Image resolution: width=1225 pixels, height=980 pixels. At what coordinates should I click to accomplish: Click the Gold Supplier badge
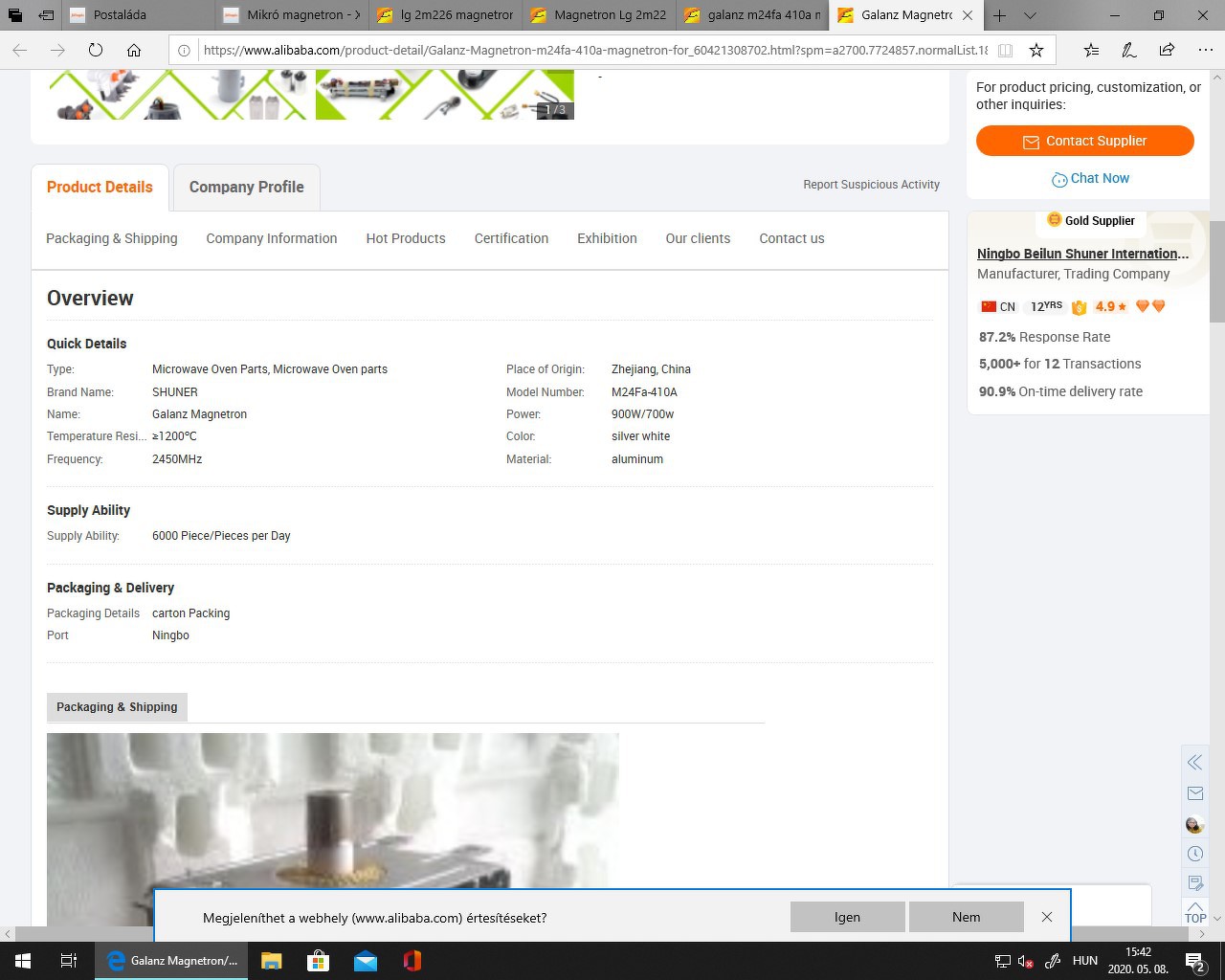click(x=1091, y=221)
